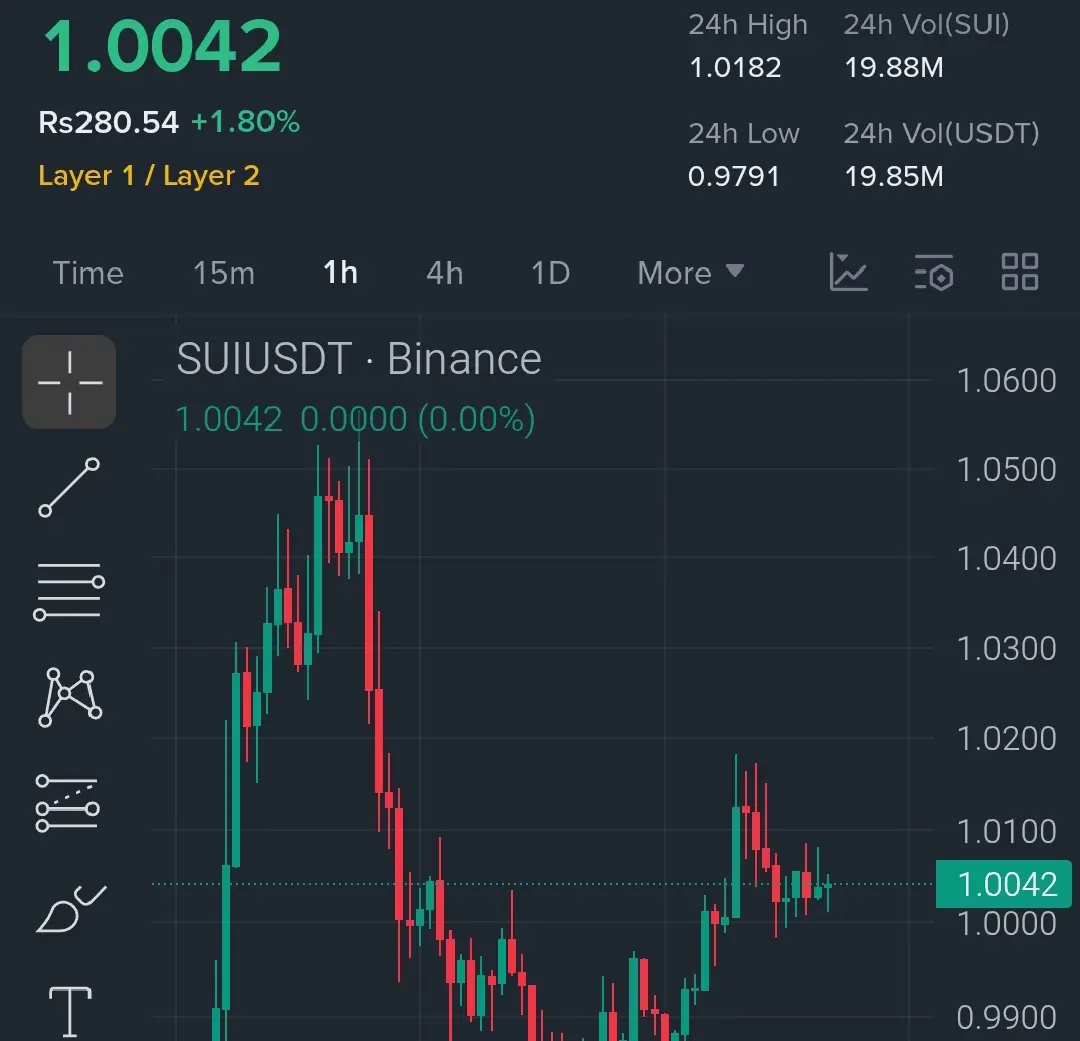The width and height of the screenshot is (1080, 1041).
Task: Click the large 1.0042 price heading
Action: coord(162,46)
